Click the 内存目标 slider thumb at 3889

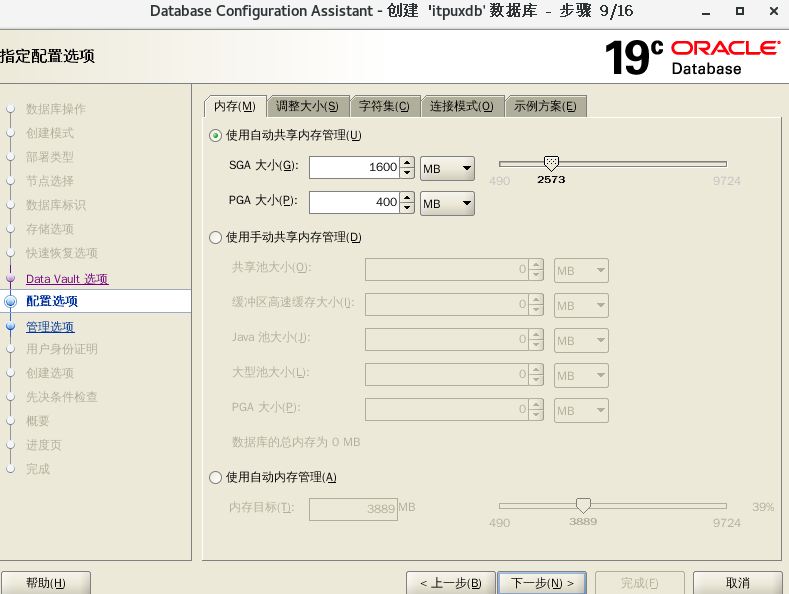tap(583, 505)
